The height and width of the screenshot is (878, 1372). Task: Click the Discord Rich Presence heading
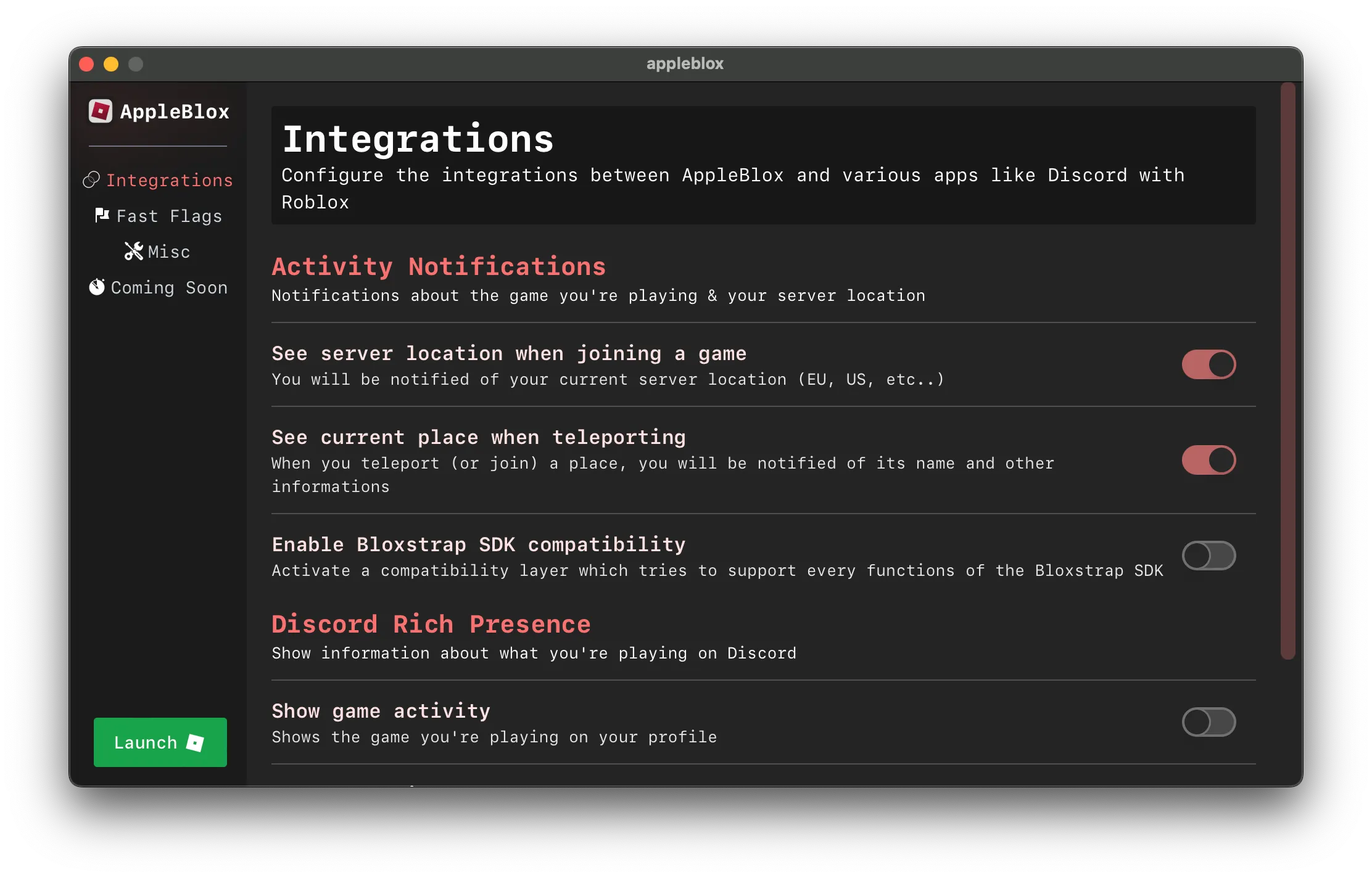pyautogui.click(x=431, y=625)
